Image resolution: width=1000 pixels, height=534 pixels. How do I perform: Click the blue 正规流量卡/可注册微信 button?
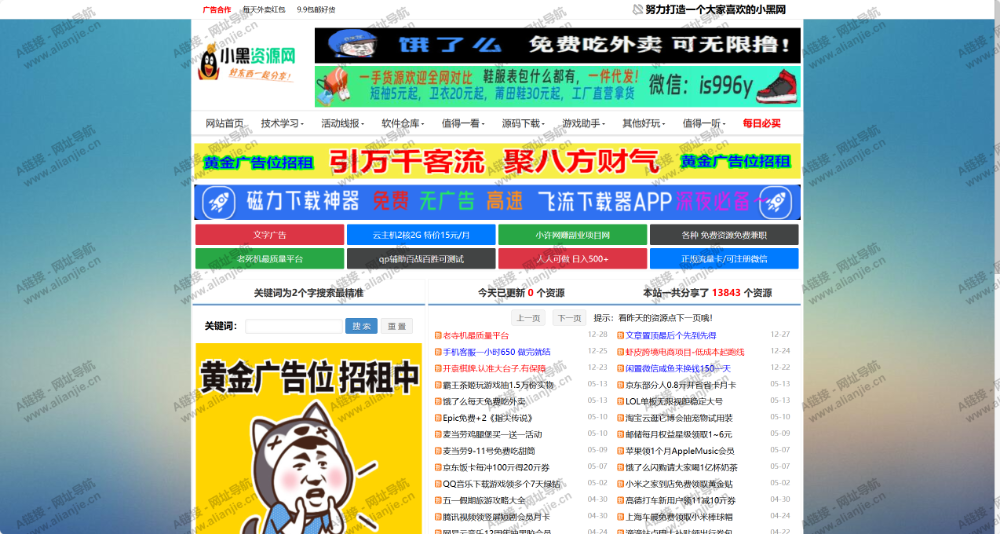click(x=724, y=259)
